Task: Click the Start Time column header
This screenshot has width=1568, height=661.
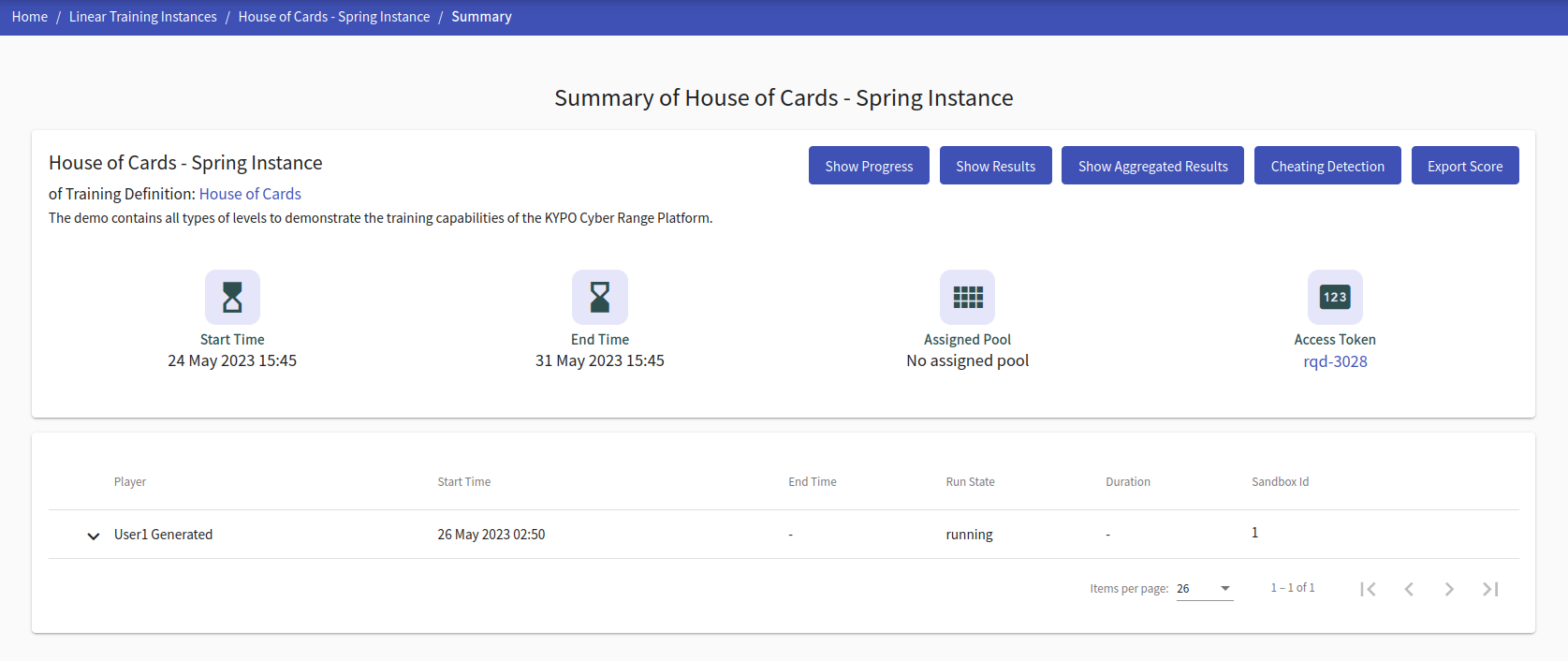Action: tap(464, 482)
